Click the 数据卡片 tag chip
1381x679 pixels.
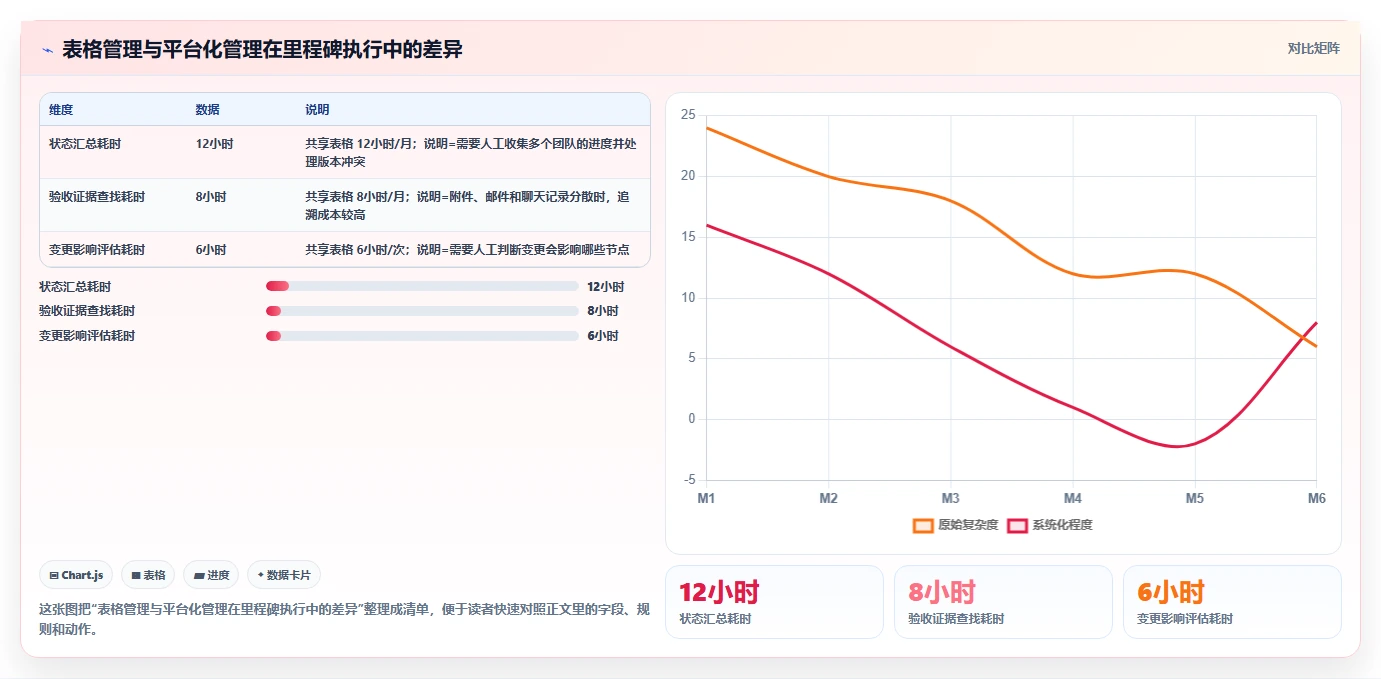tap(284, 575)
